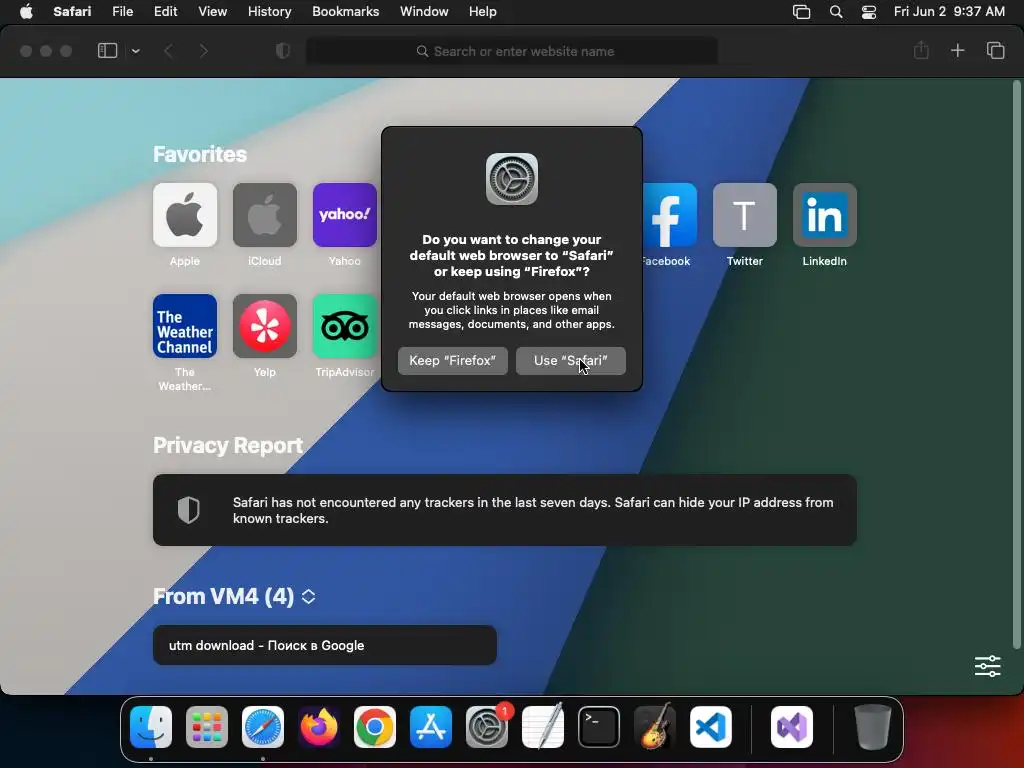Open Spotlight search in menu bar

[835, 12]
